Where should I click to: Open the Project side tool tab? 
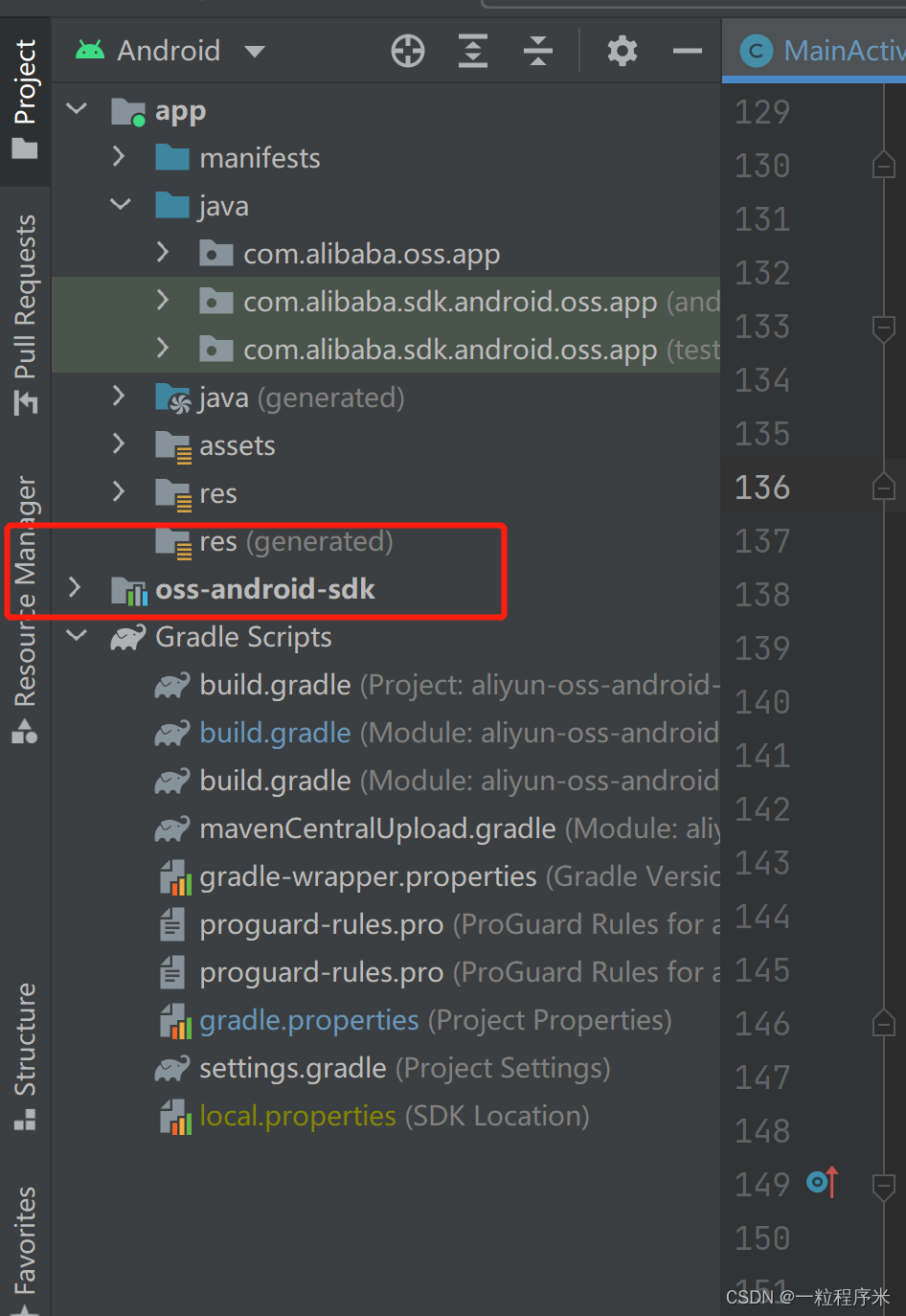(25, 100)
